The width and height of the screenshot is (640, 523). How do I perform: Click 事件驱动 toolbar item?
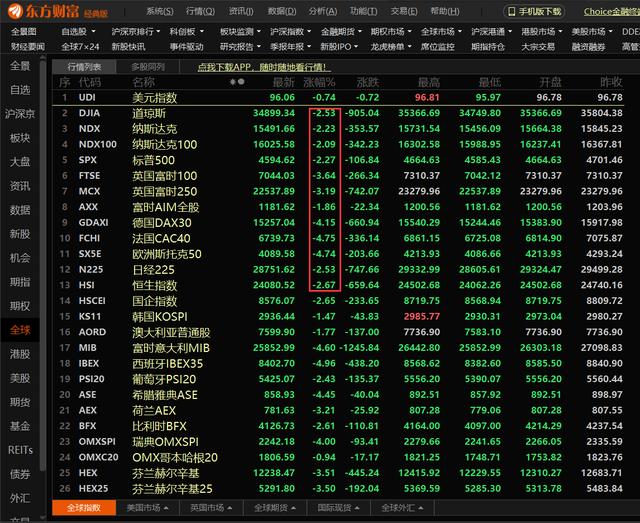pyautogui.click(x=187, y=47)
